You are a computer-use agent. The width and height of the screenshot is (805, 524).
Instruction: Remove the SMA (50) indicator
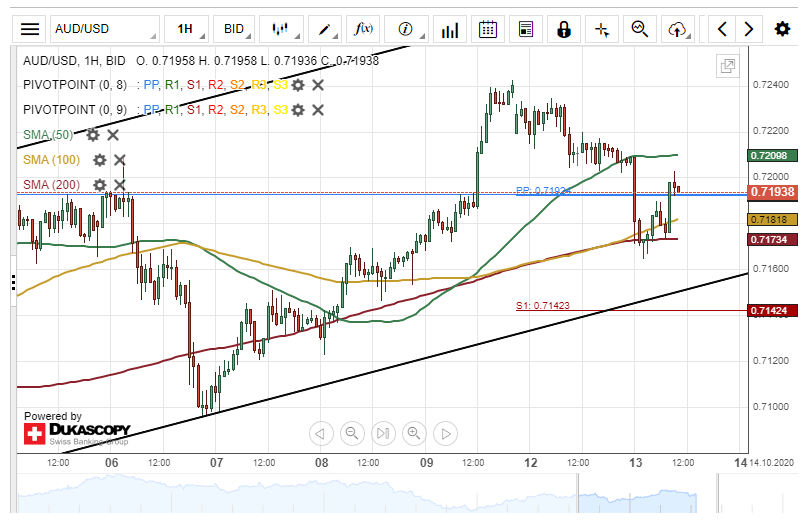coord(113,135)
